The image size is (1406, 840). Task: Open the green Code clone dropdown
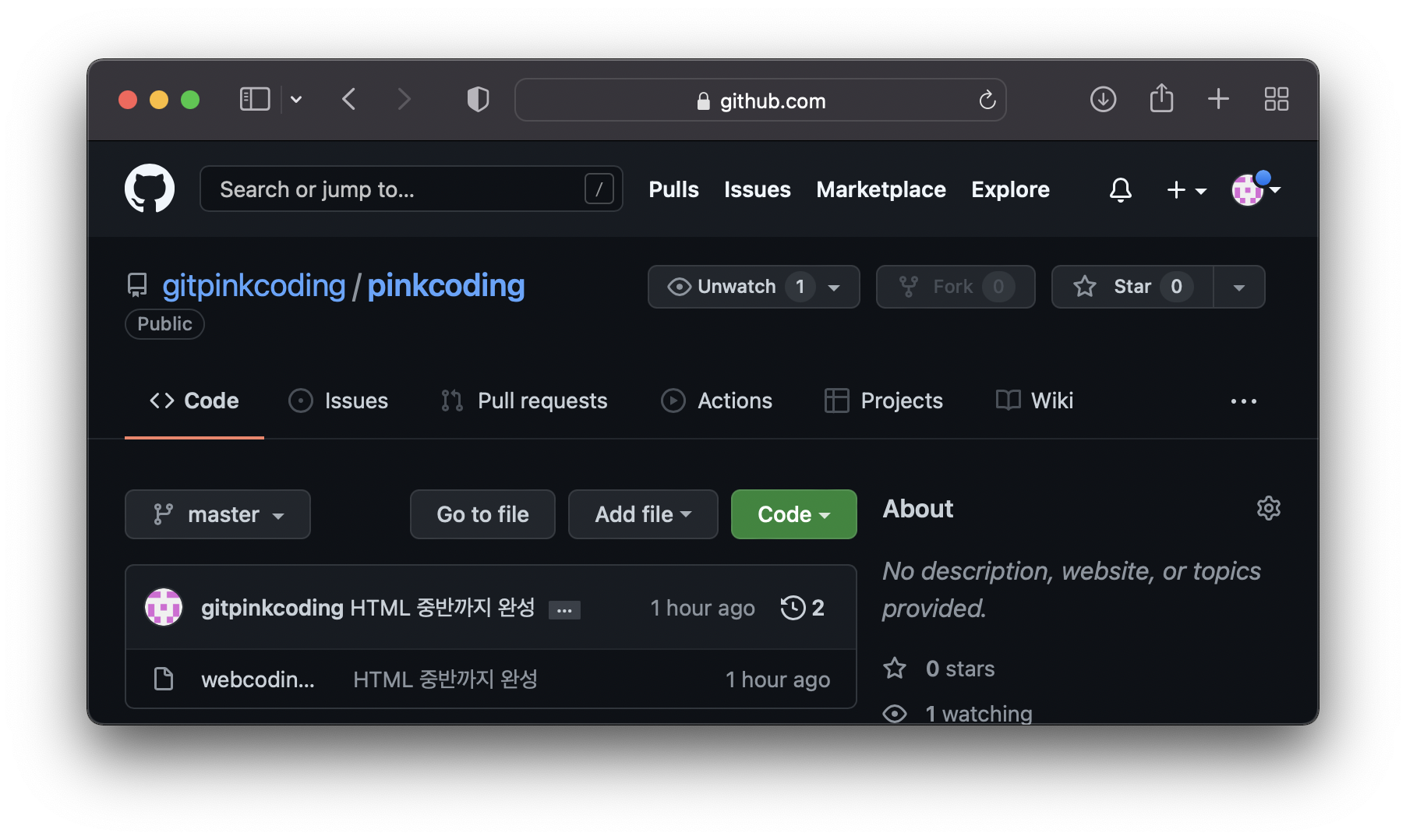pyautogui.click(x=793, y=514)
